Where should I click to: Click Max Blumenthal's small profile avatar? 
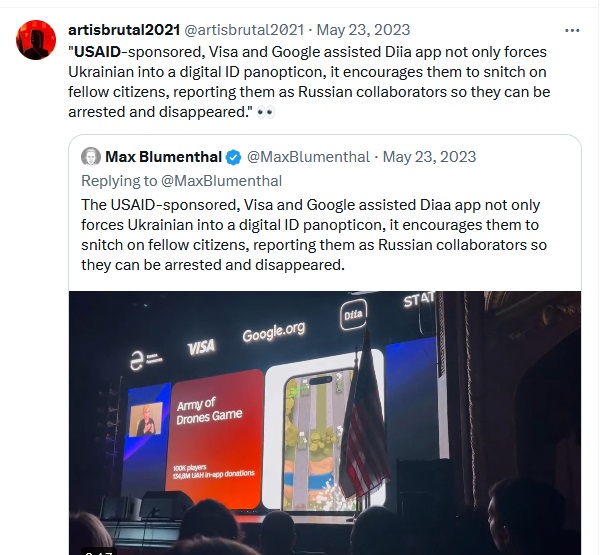(x=91, y=157)
